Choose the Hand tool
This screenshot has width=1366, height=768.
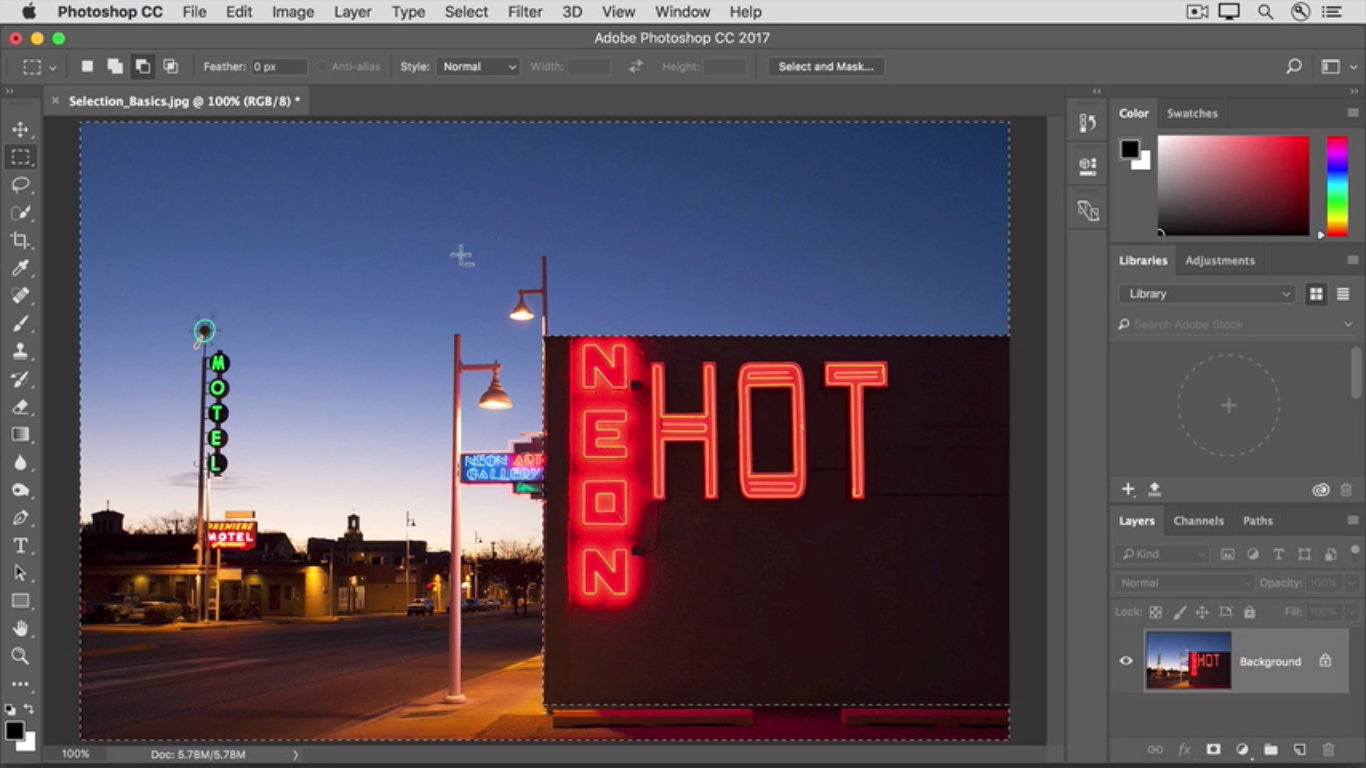pos(20,629)
